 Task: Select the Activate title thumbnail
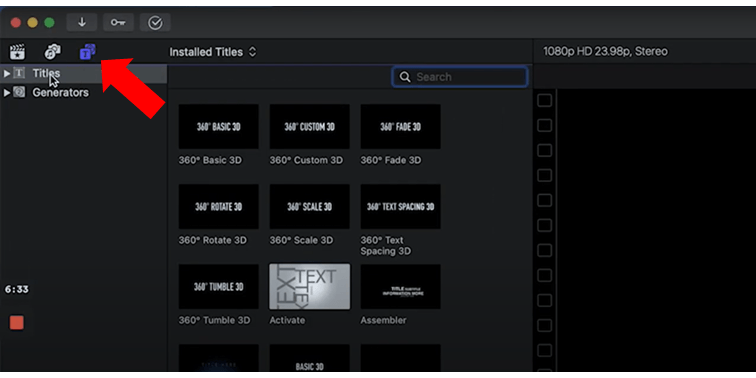310,286
